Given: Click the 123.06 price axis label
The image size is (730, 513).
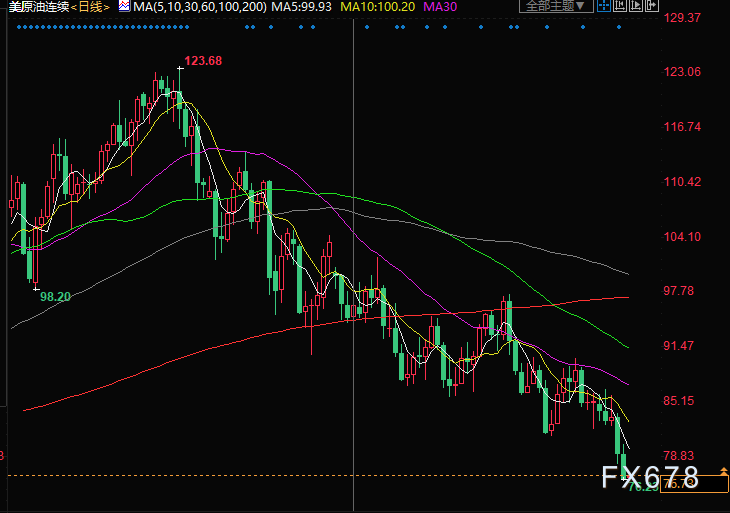Looking at the screenshot, I should pyautogui.click(x=682, y=72).
